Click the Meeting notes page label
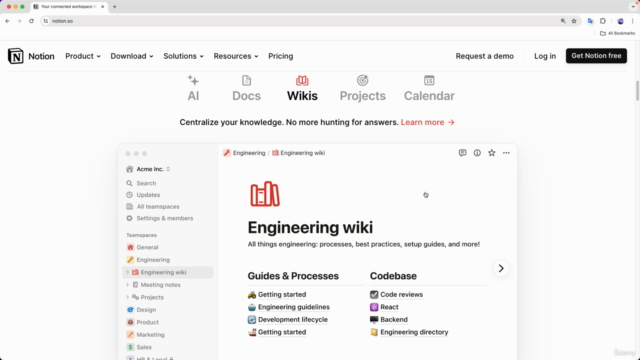Image resolution: width=640 pixels, height=360 pixels. (x=160, y=284)
